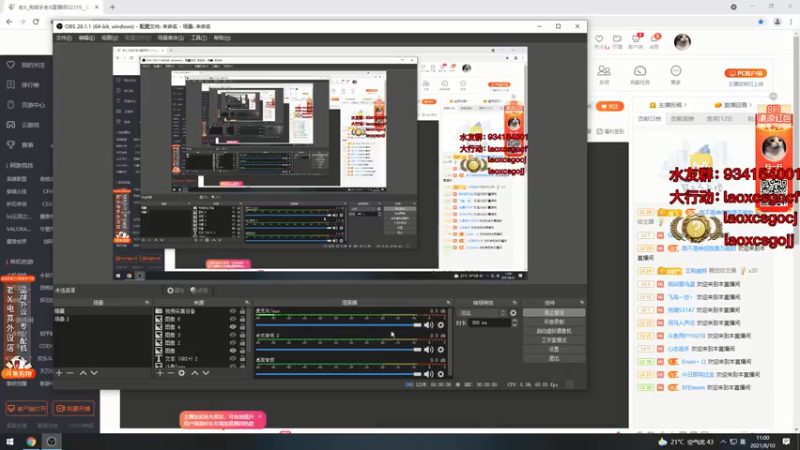Open 帮助 menu in OBS
Screen dimensions: 800x450
coord(222,38)
